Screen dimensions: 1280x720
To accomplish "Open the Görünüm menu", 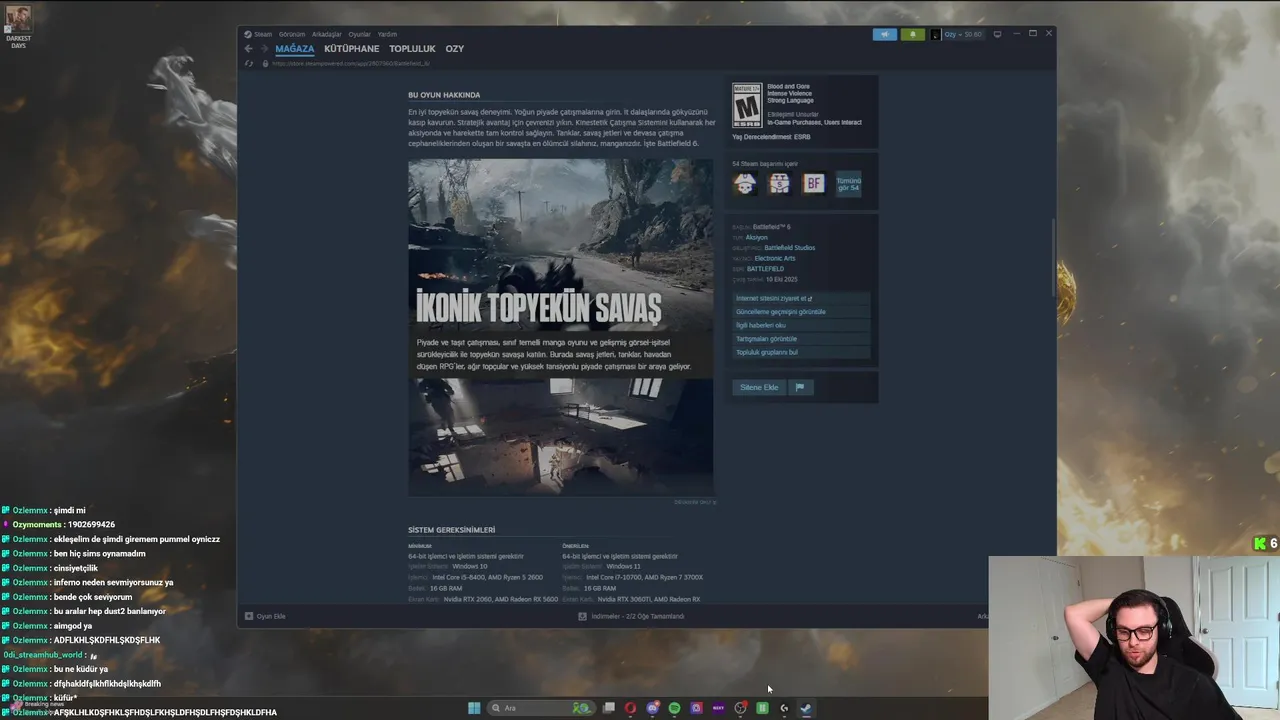I will [292, 34].
